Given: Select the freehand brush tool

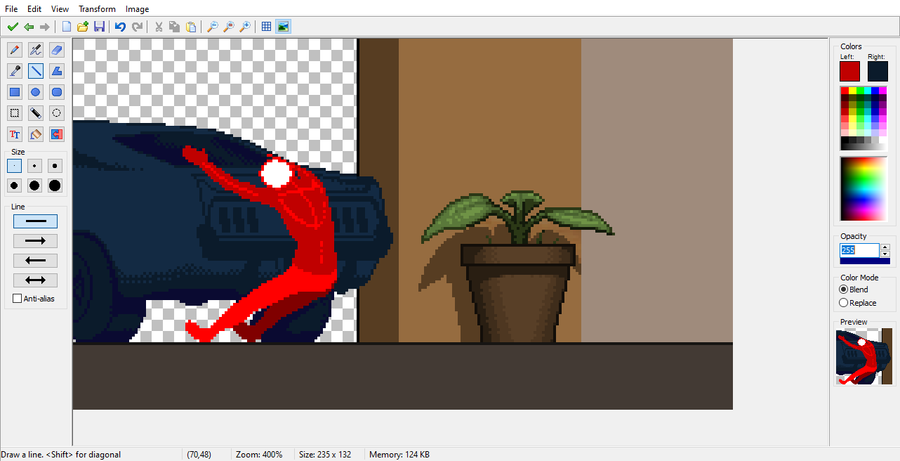Looking at the screenshot, I should pos(36,50).
